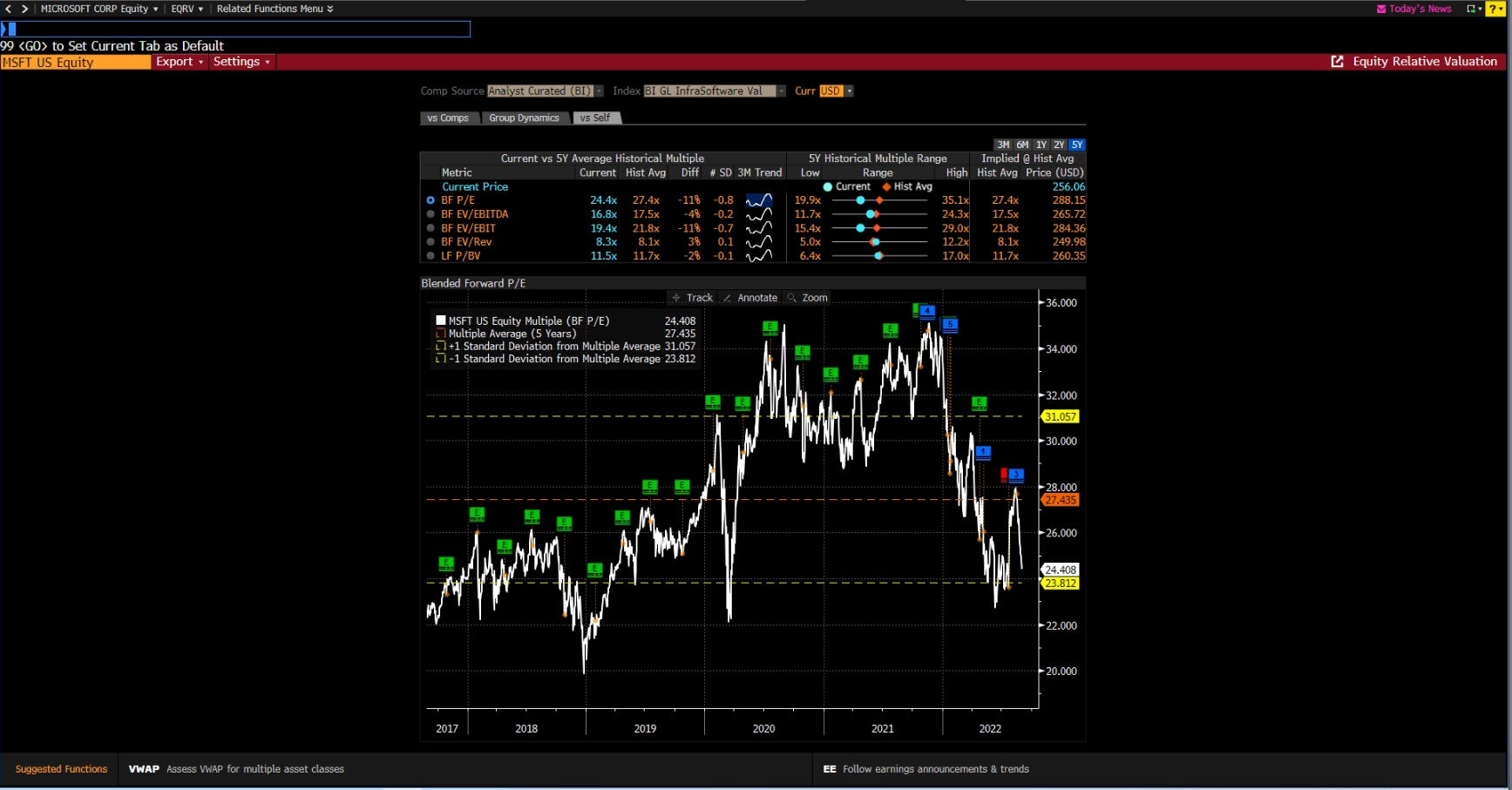1512x790 pixels.
Task: Open blue event marker number 4
Action: point(927,311)
